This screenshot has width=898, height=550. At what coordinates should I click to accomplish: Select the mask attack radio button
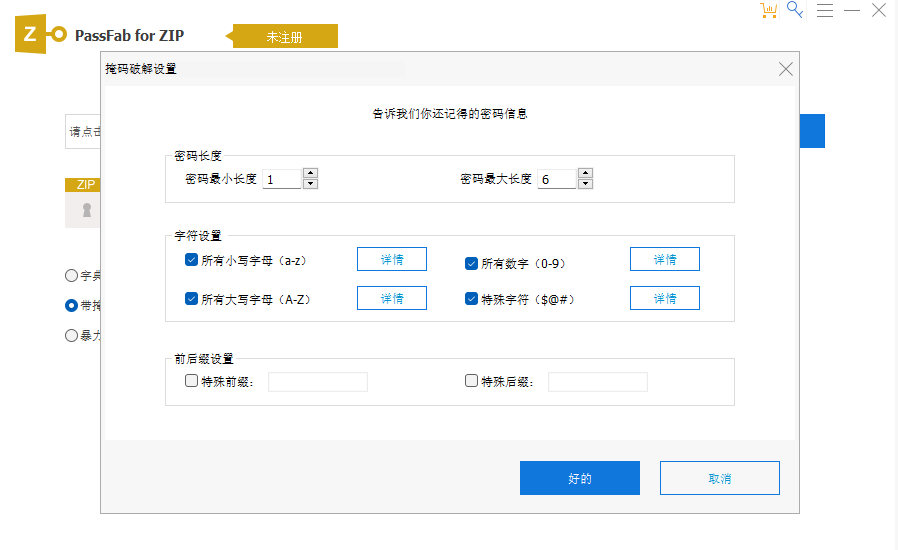[x=72, y=305]
